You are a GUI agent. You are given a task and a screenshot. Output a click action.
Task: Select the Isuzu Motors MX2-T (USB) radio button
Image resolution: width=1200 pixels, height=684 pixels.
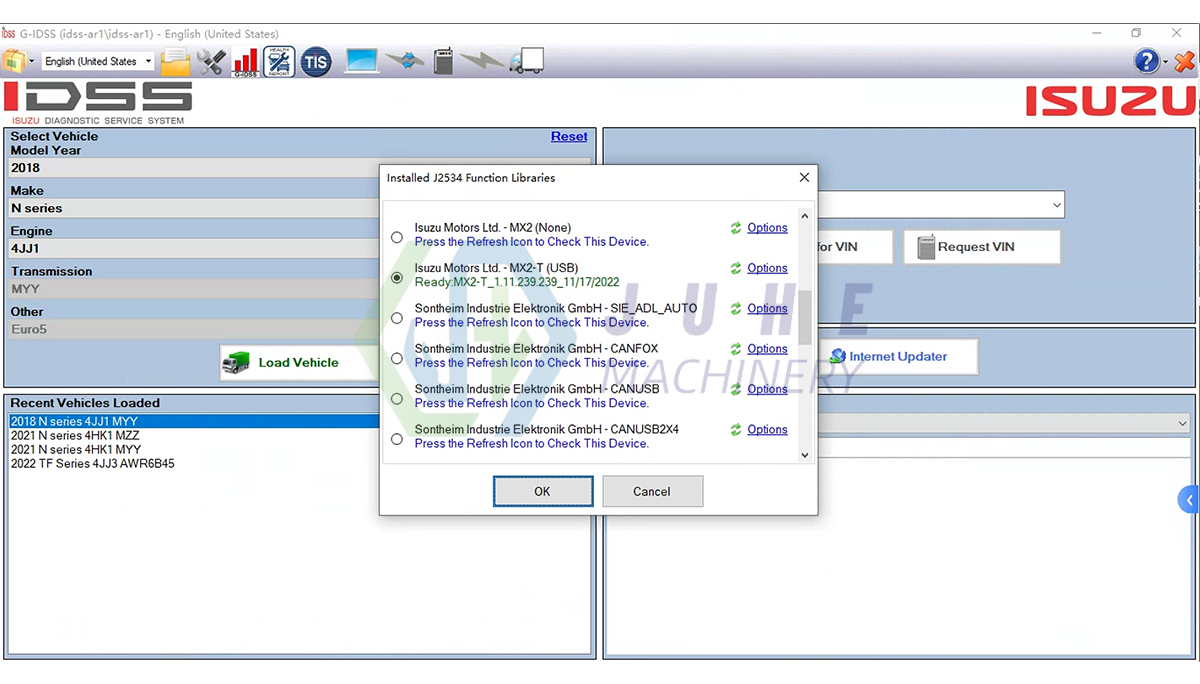coord(396,277)
